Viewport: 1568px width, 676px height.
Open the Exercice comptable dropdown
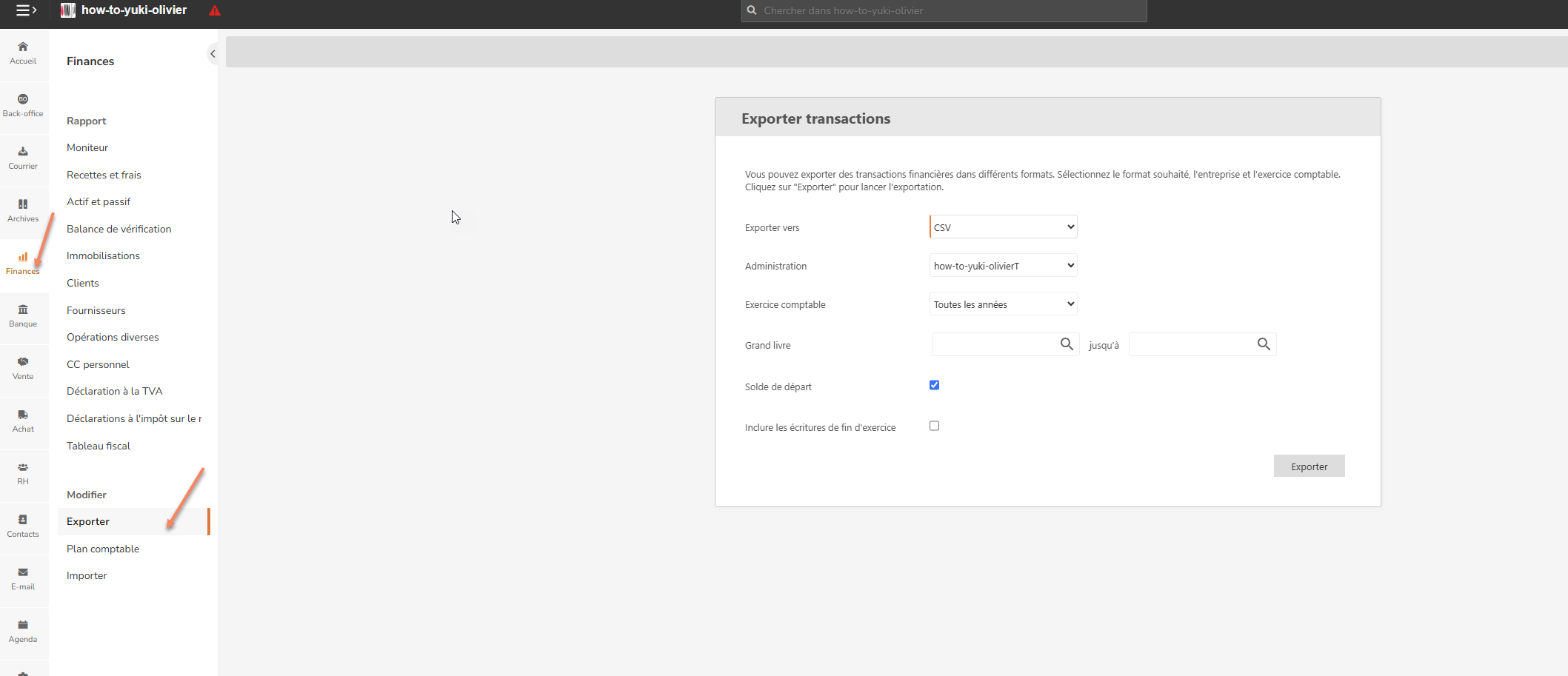[1004, 304]
